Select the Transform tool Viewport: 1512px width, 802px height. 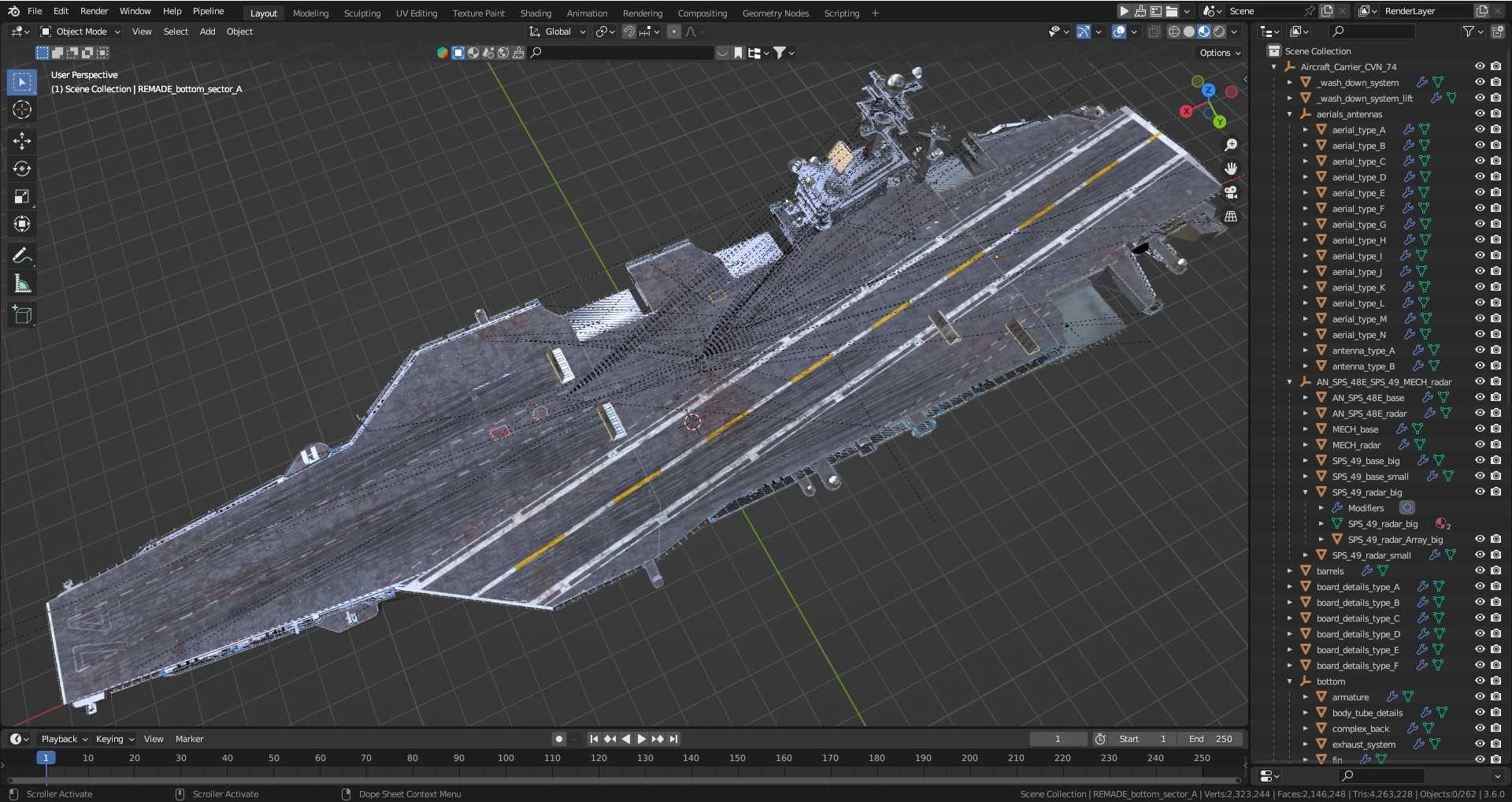click(x=22, y=224)
